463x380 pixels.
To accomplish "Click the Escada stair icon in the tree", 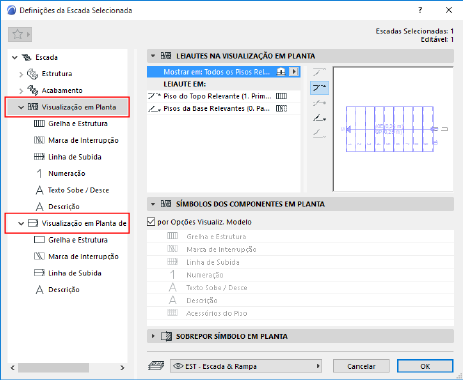I will pyautogui.click(x=26, y=57).
